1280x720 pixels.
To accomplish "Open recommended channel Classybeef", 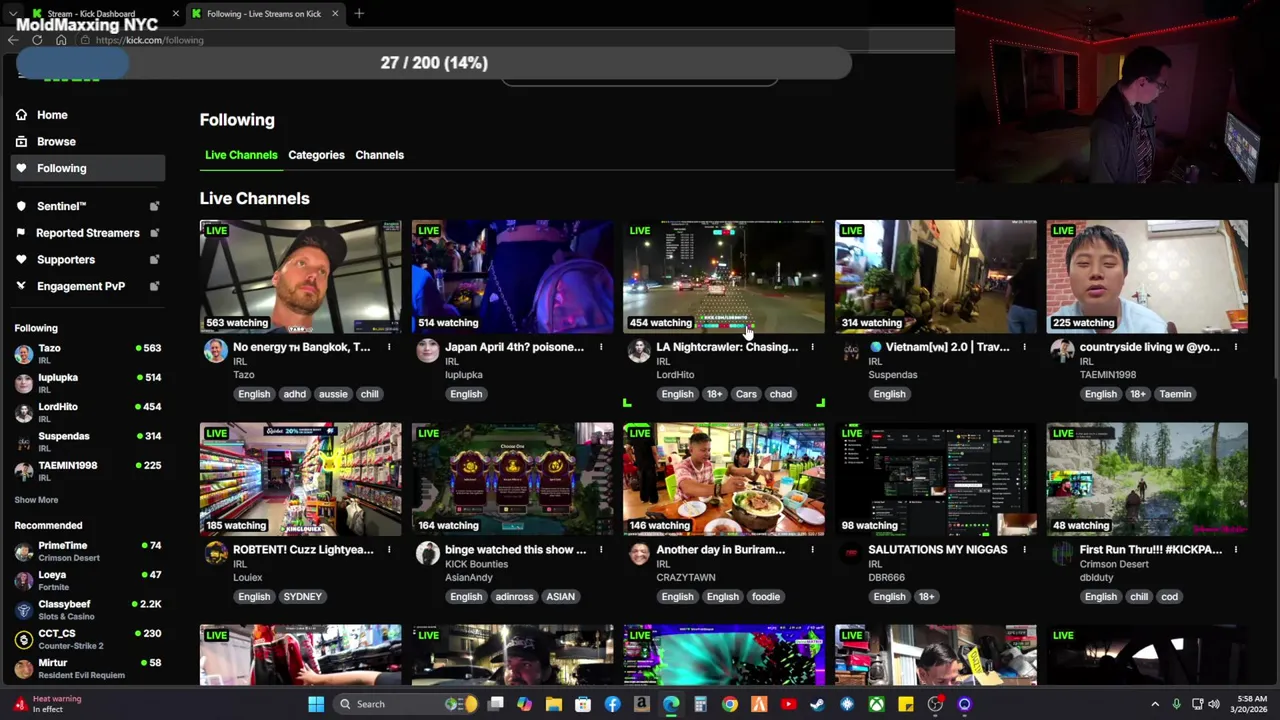I will (88, 610).
